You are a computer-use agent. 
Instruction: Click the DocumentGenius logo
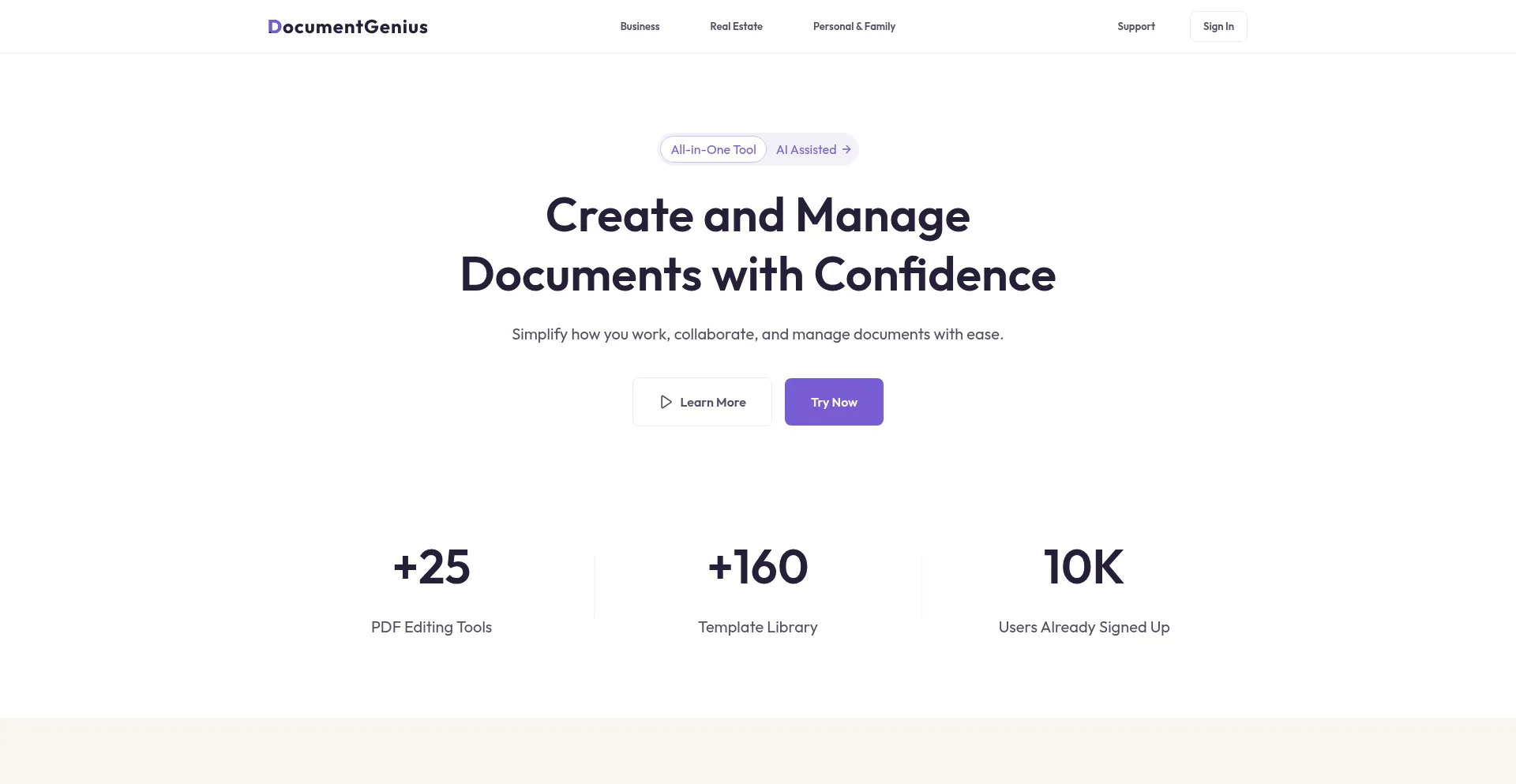click(347, 27)
